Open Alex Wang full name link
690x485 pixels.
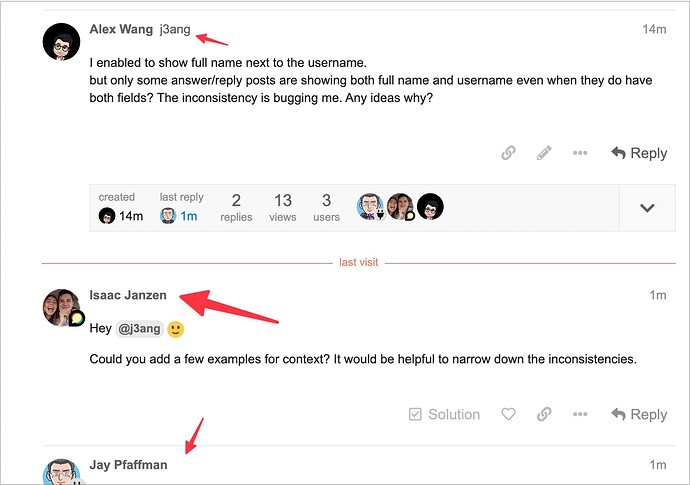121,29
